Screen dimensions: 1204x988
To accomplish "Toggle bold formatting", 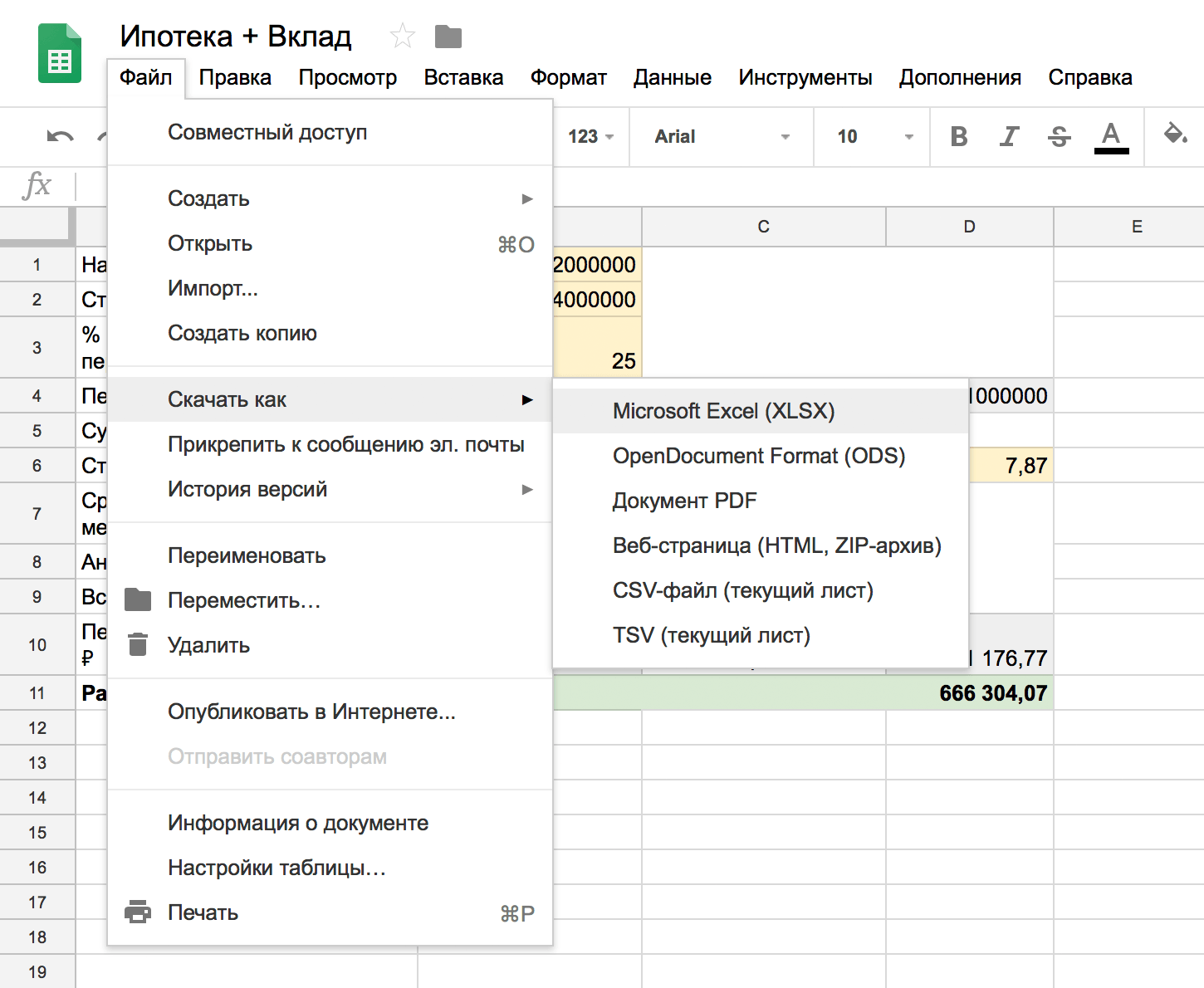I will click(959, 136).
